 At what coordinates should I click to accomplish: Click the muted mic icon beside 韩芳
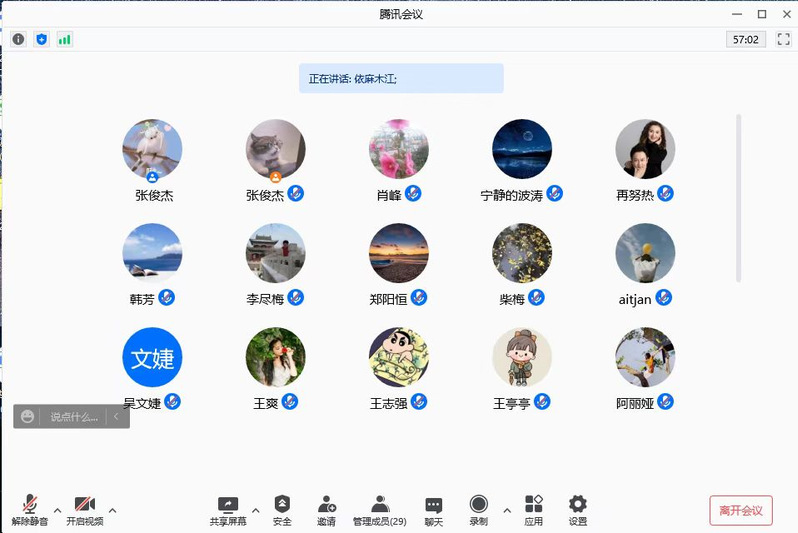coord(166,297)
